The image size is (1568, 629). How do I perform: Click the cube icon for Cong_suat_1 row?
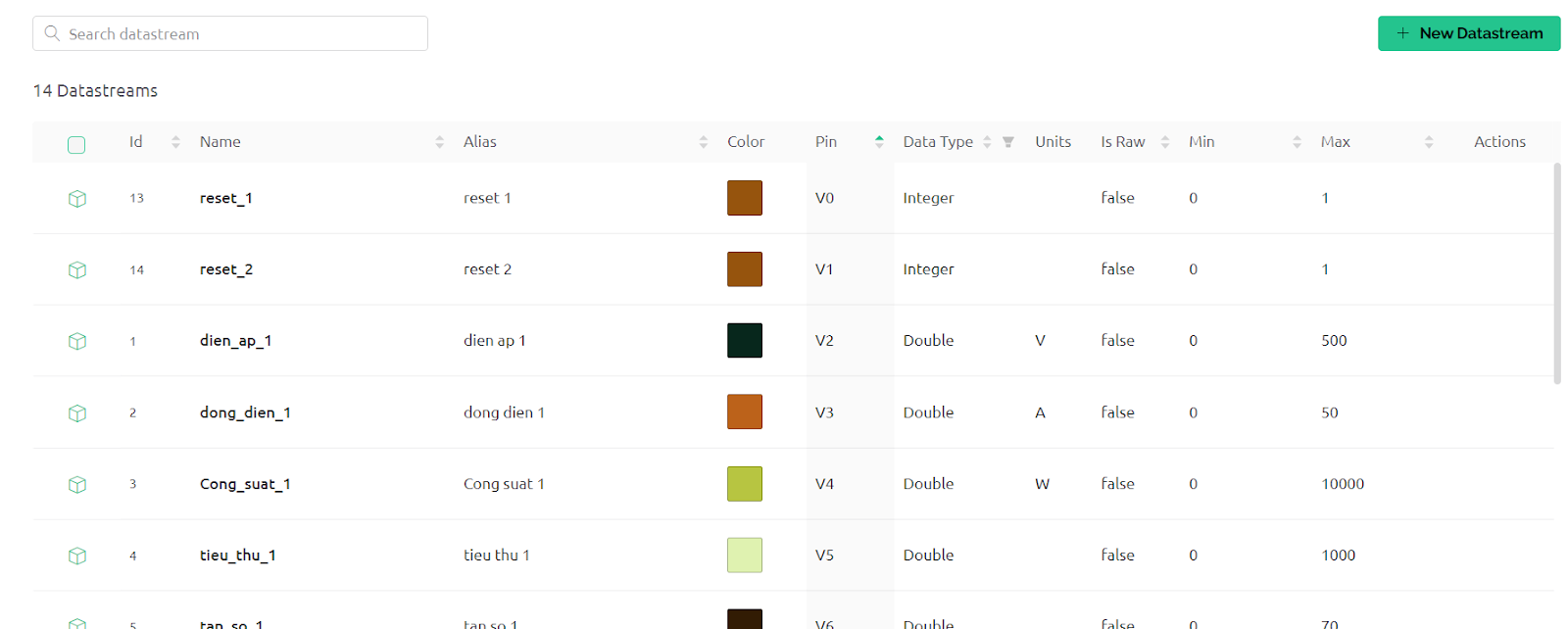[x=77, y=484]
